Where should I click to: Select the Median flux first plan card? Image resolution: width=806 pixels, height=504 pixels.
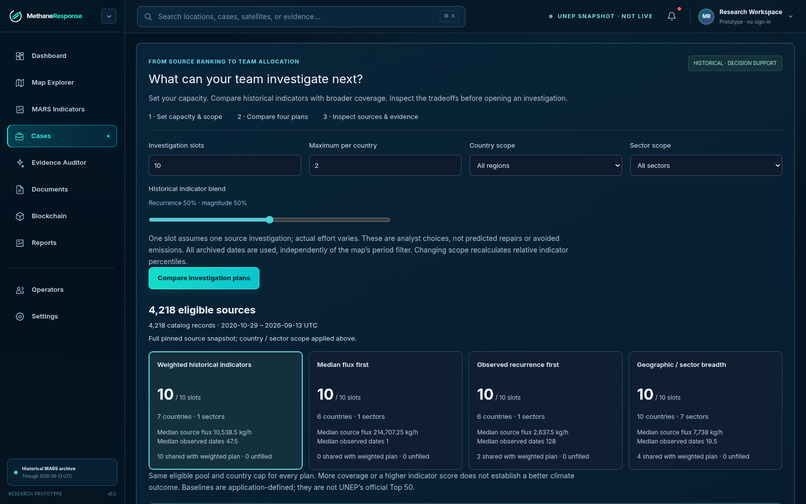[386, 410]
